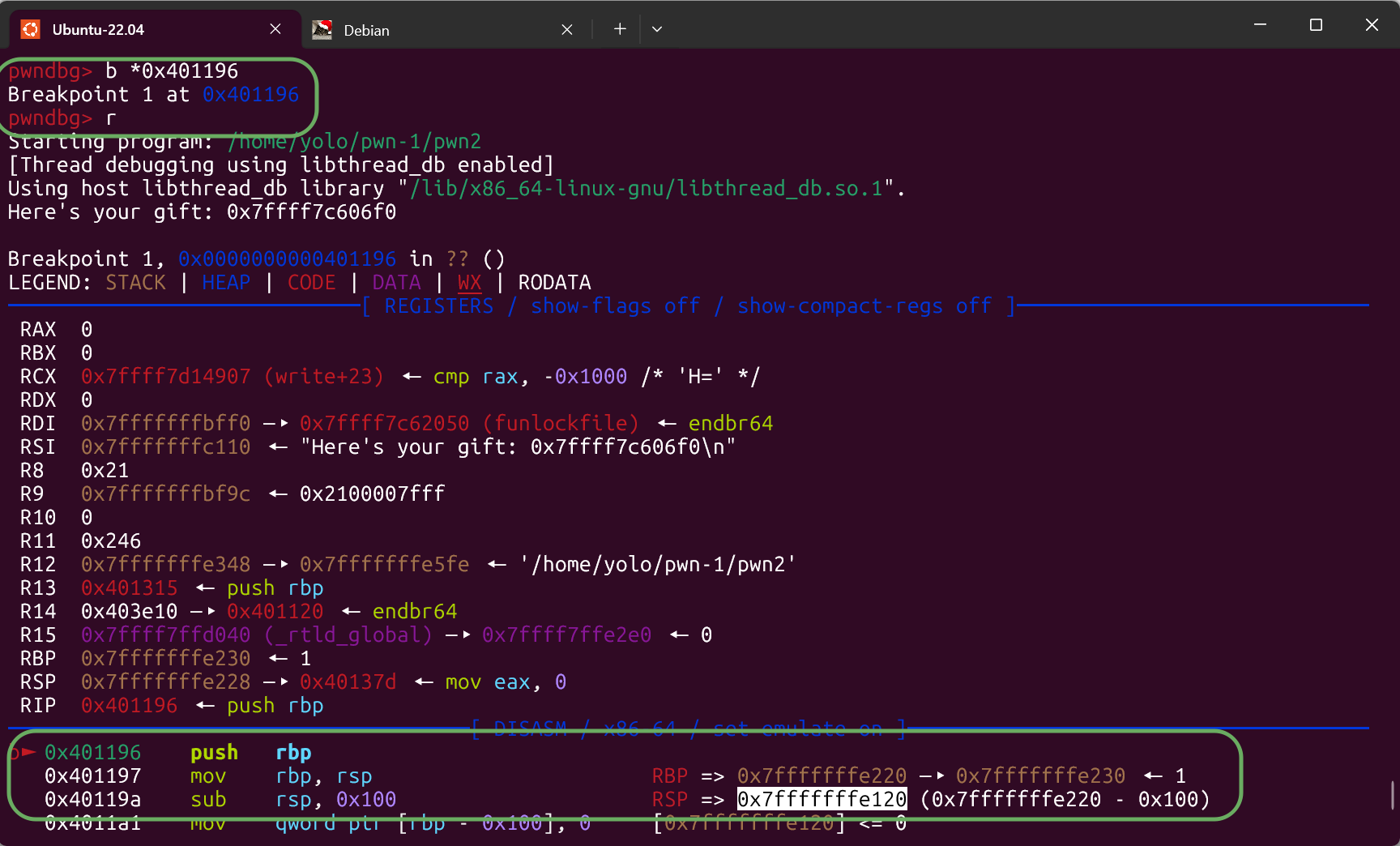Click the current instruction 'push rbp' in disassembly

point(250,753)
